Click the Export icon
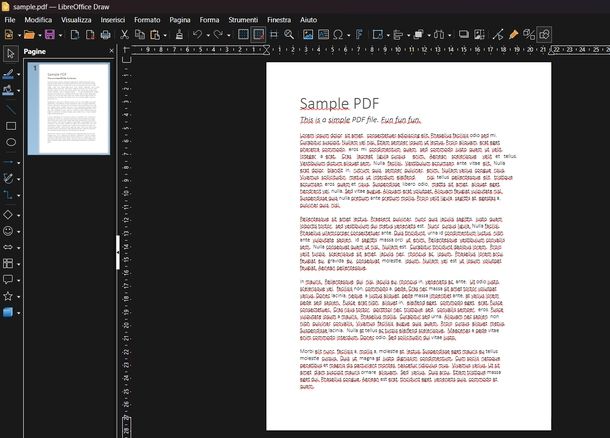The image size is (610, 438). click(x=75, y=35)
